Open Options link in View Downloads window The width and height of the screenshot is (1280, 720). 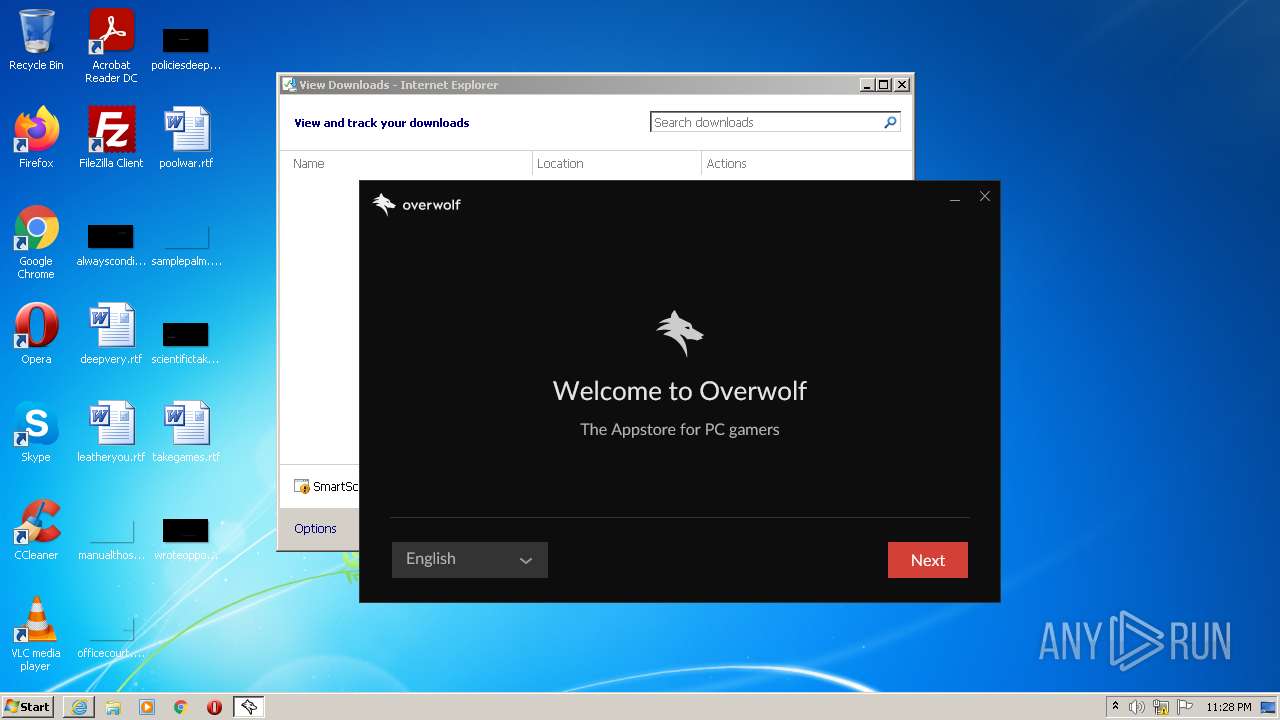point(315,528)
